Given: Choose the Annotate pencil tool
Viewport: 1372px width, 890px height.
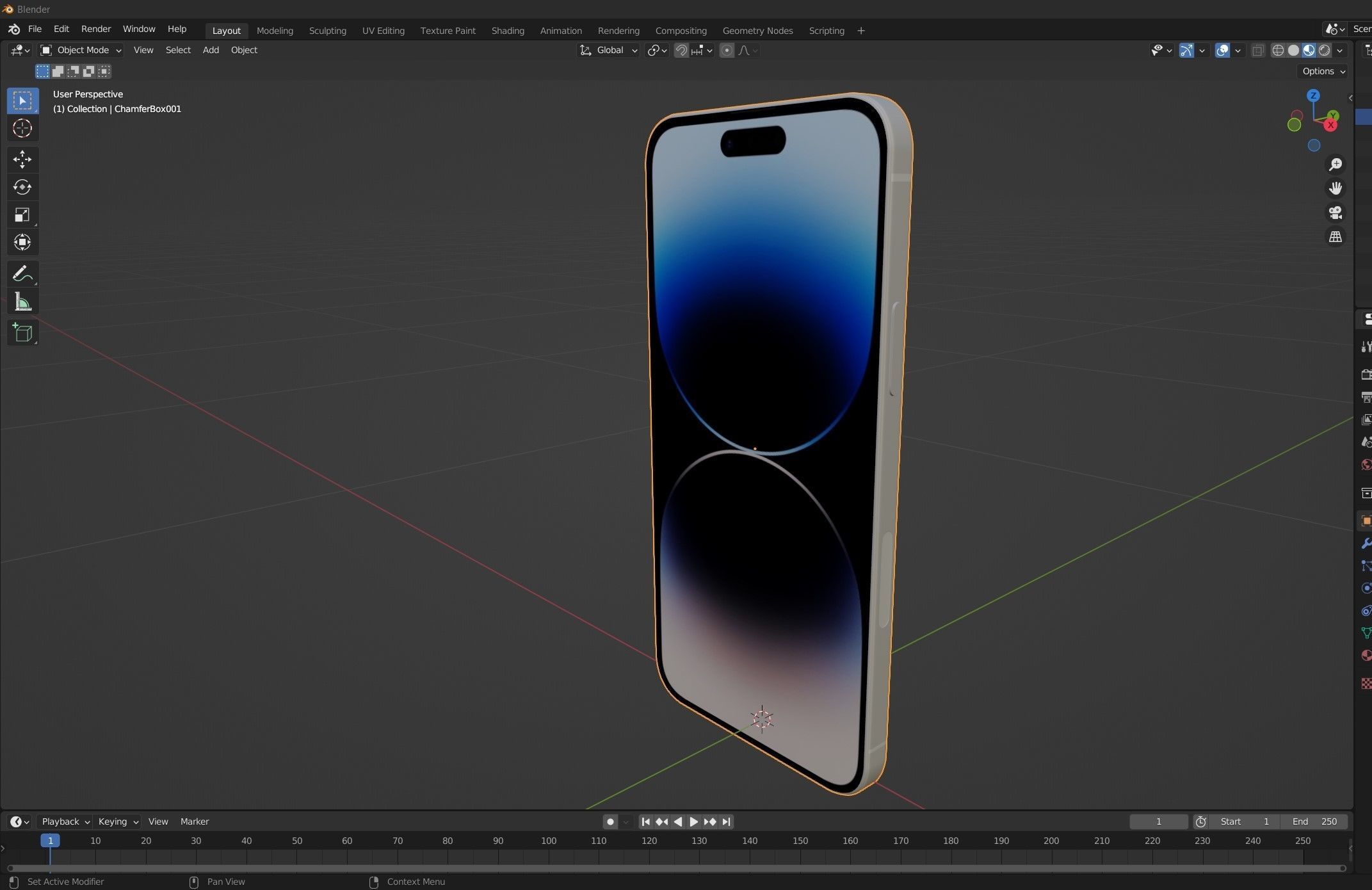Looking at the screenshot, I should (22, 274).
